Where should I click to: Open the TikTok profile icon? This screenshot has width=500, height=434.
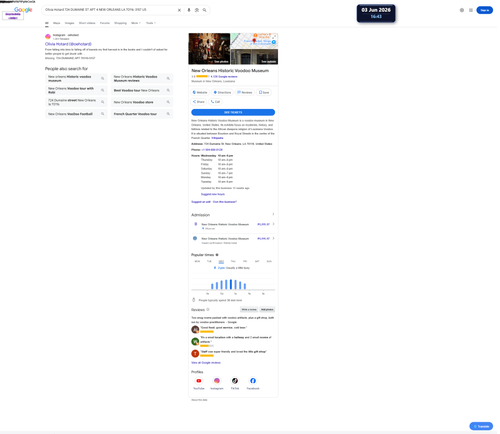tap(235, 381)
